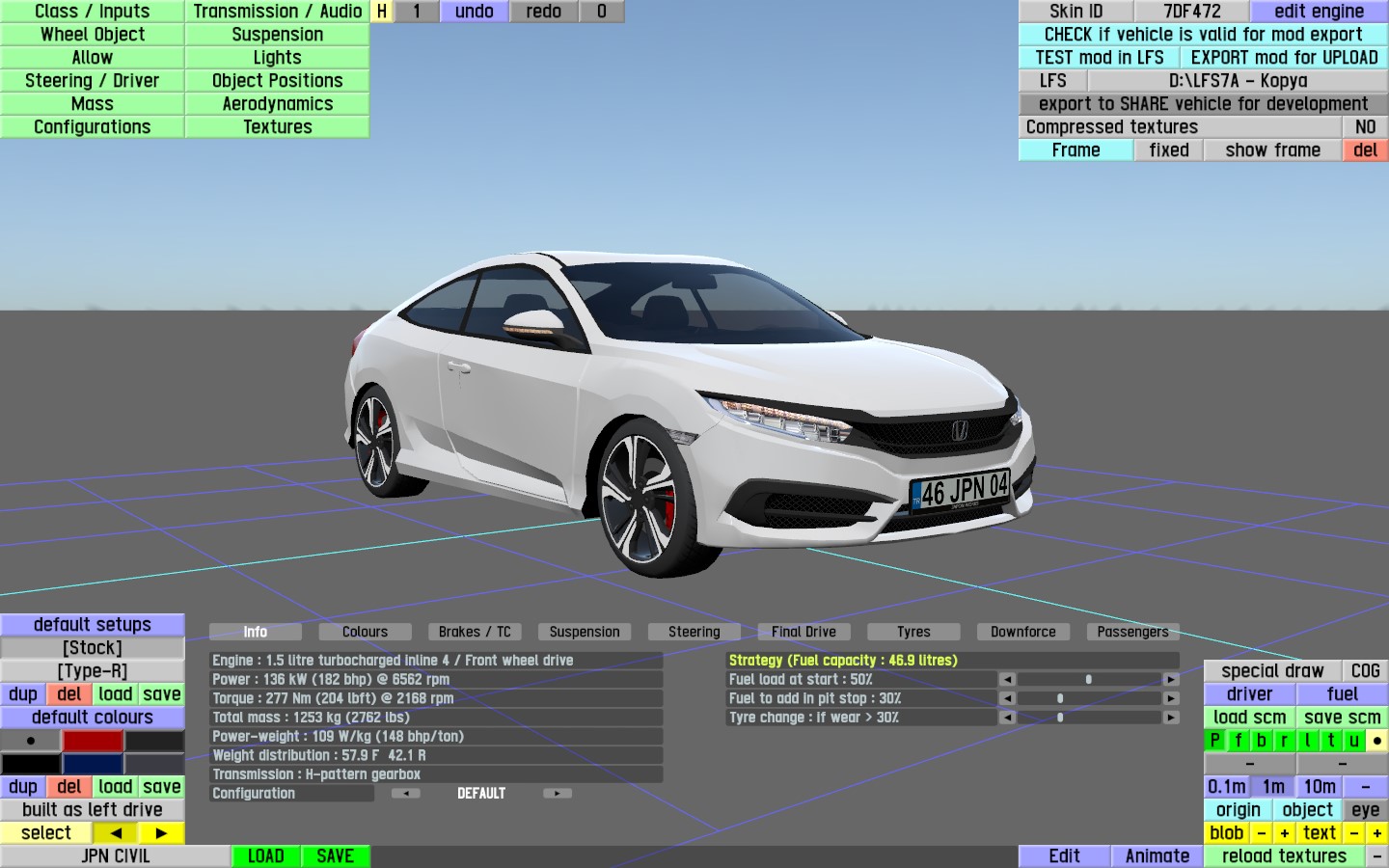Click the minus button next to 10m
Viewport: 1389px width, 868px height.
coord(1366,787)
